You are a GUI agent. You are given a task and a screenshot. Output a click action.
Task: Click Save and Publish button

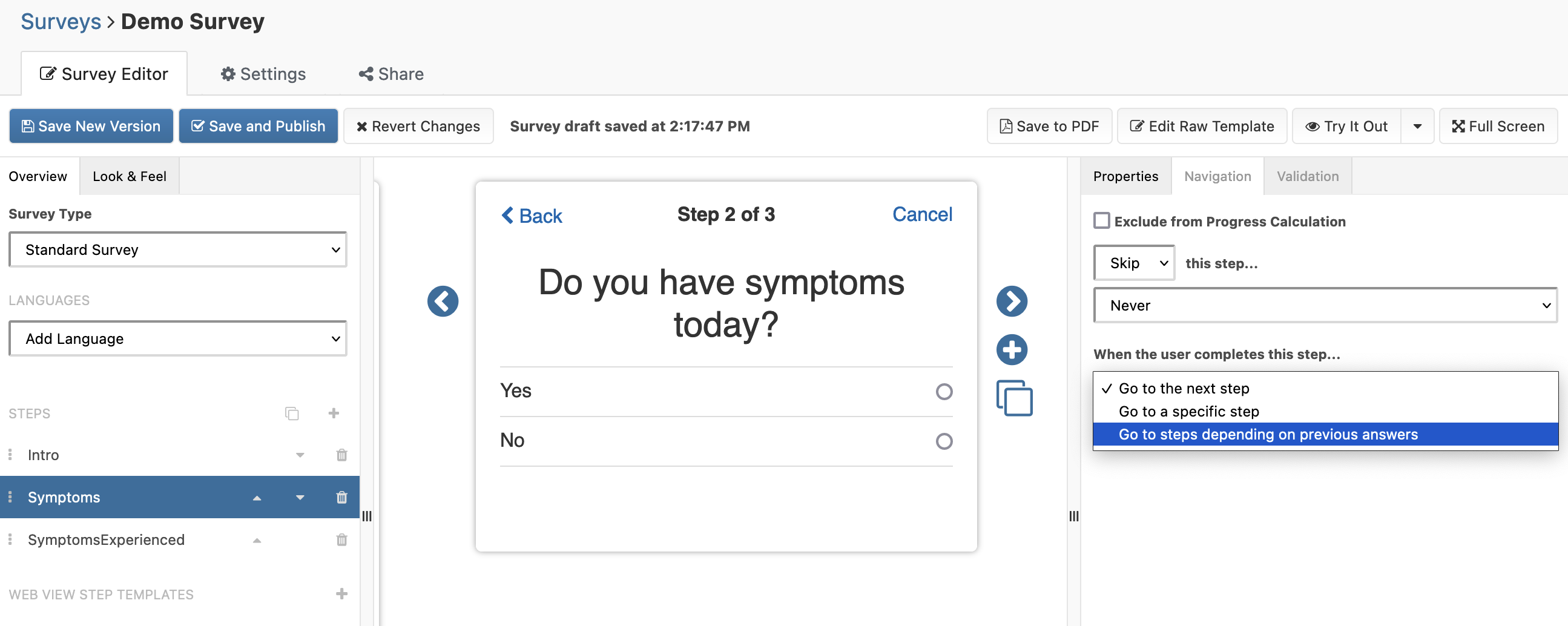(258, 126)
